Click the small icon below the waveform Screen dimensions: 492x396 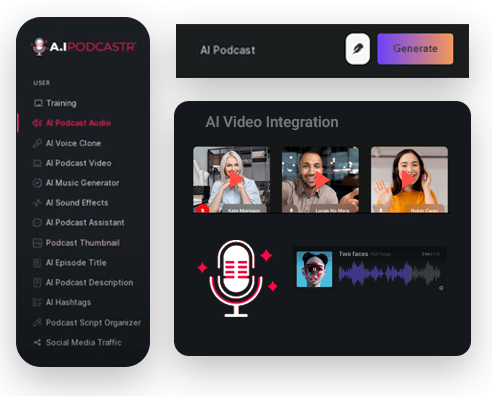(441, 288)
